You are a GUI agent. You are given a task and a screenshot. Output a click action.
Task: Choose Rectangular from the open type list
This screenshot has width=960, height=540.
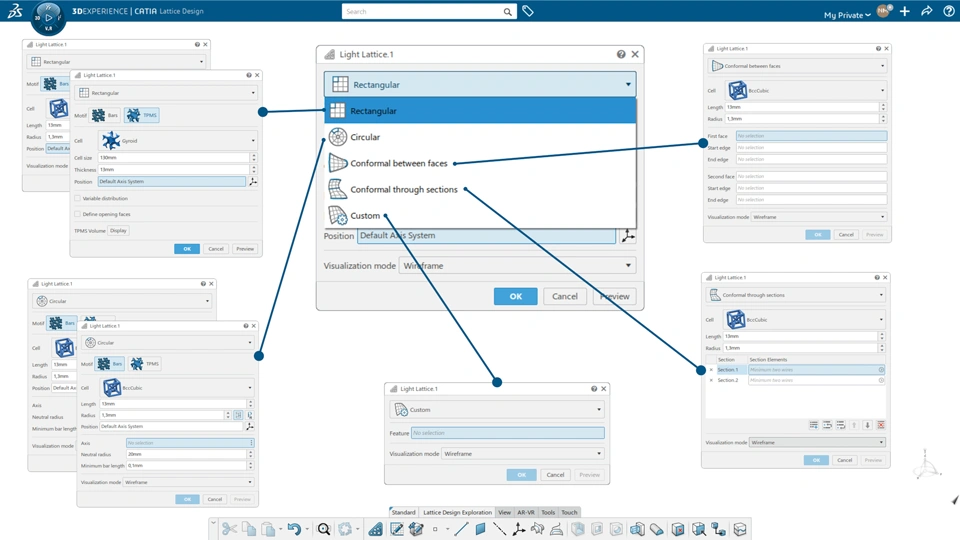(x=480, y=111)
